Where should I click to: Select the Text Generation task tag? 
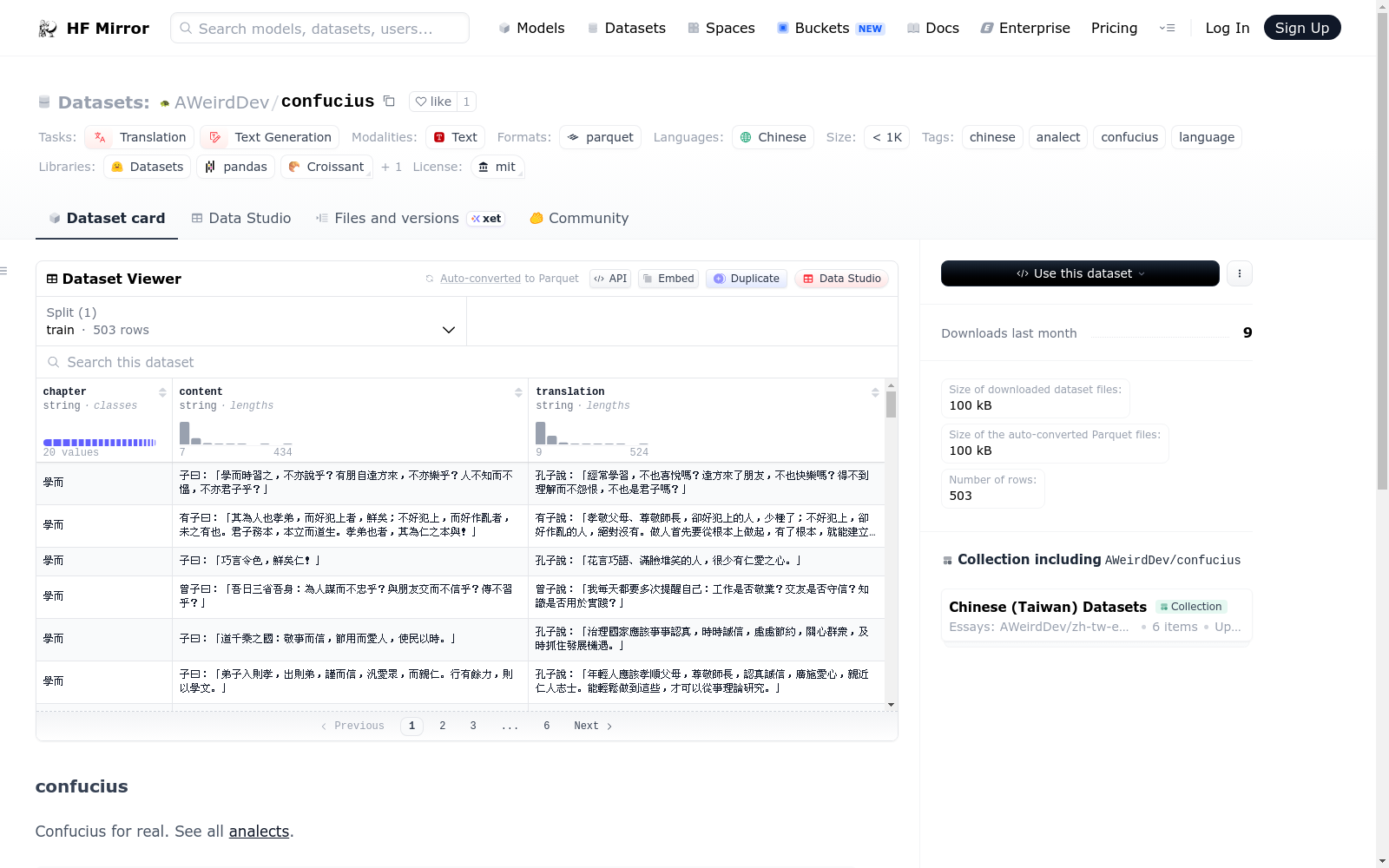point(269,137)
